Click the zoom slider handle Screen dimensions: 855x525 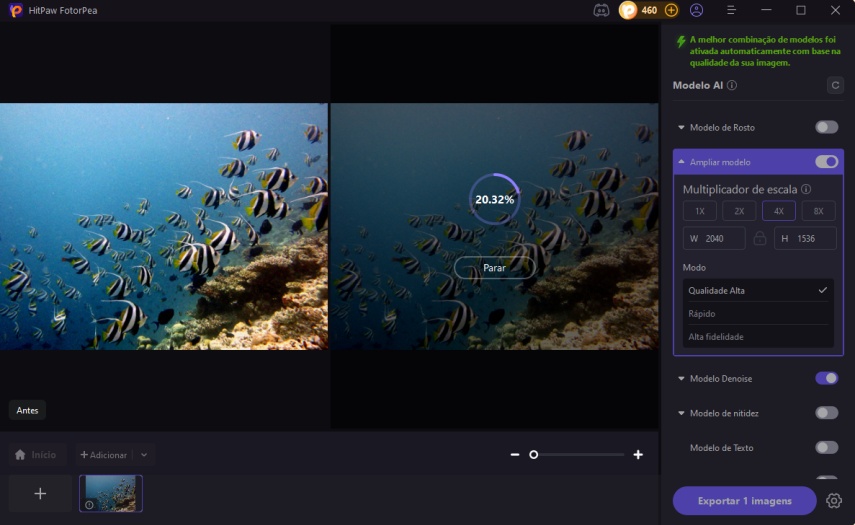point(534,455)
